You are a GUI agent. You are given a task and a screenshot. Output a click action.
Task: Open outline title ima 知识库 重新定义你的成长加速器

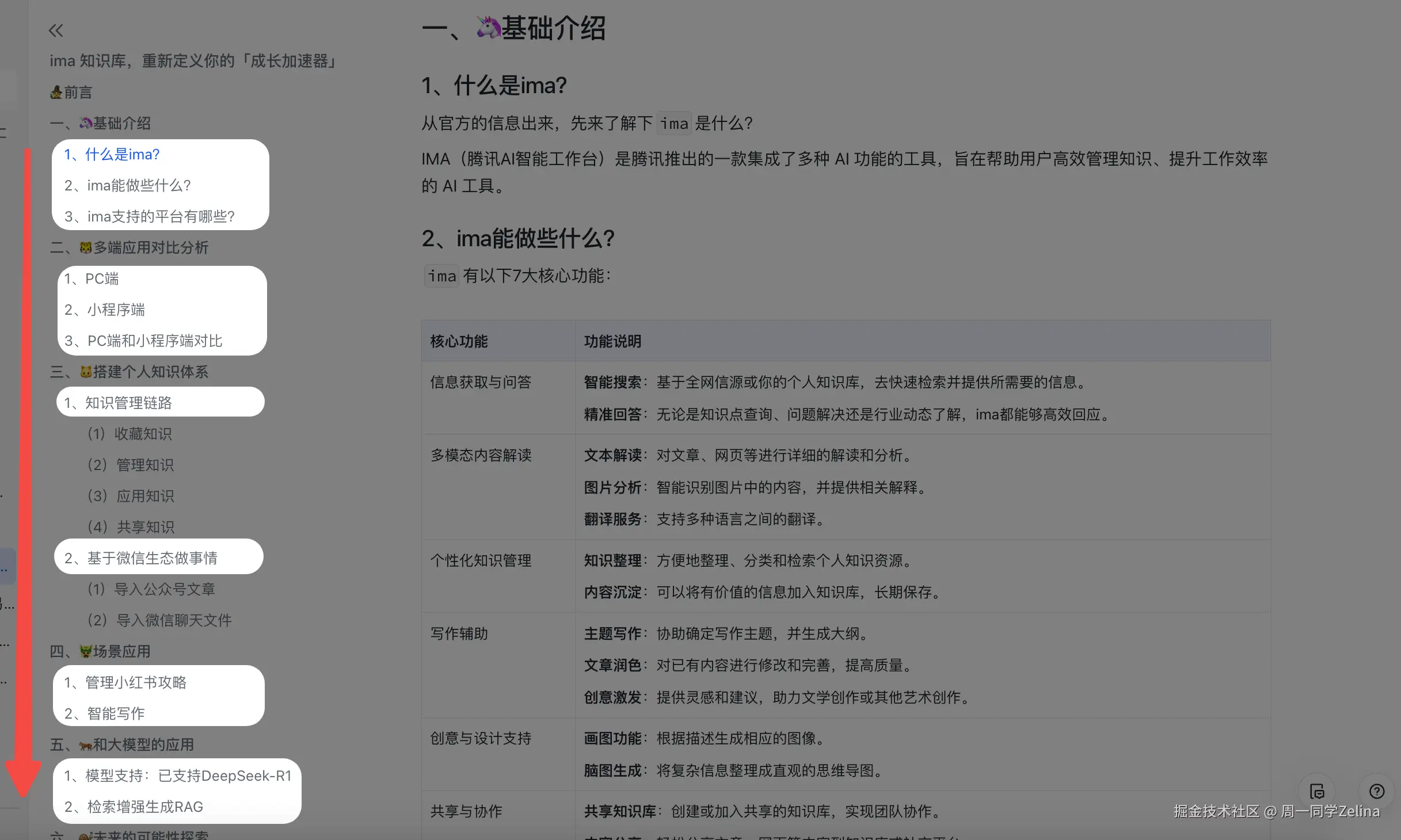click(194, 61)
